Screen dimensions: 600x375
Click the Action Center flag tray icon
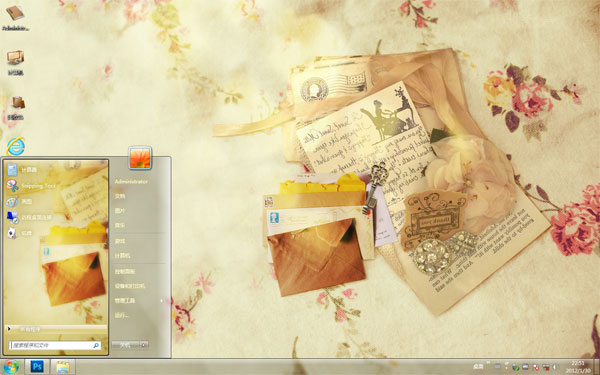pos(536,367)
